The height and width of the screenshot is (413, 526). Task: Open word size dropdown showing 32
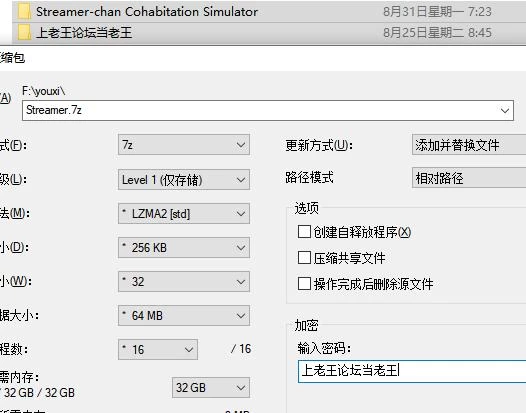(184, 281)
